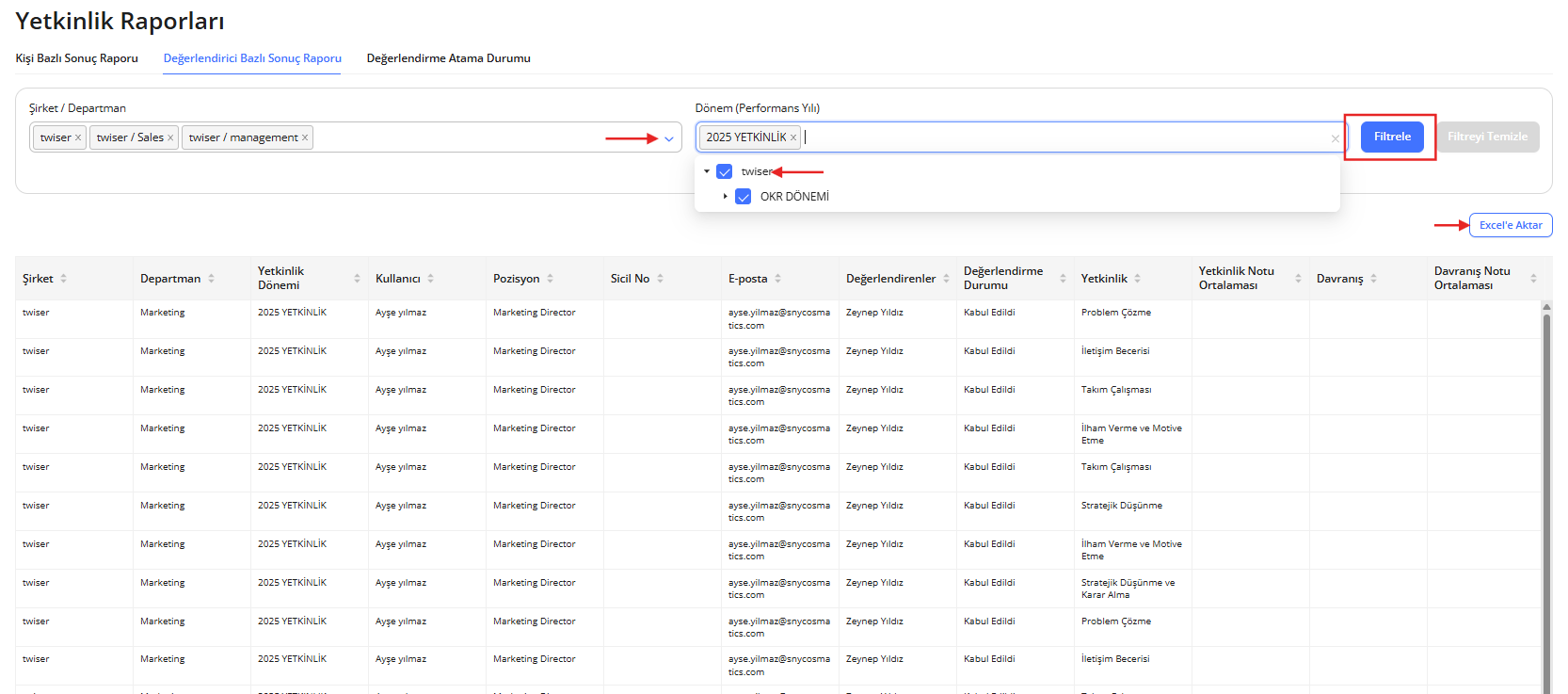Uncheck the OKR DÖNEMİ checkbox

[x=744, y=197]
